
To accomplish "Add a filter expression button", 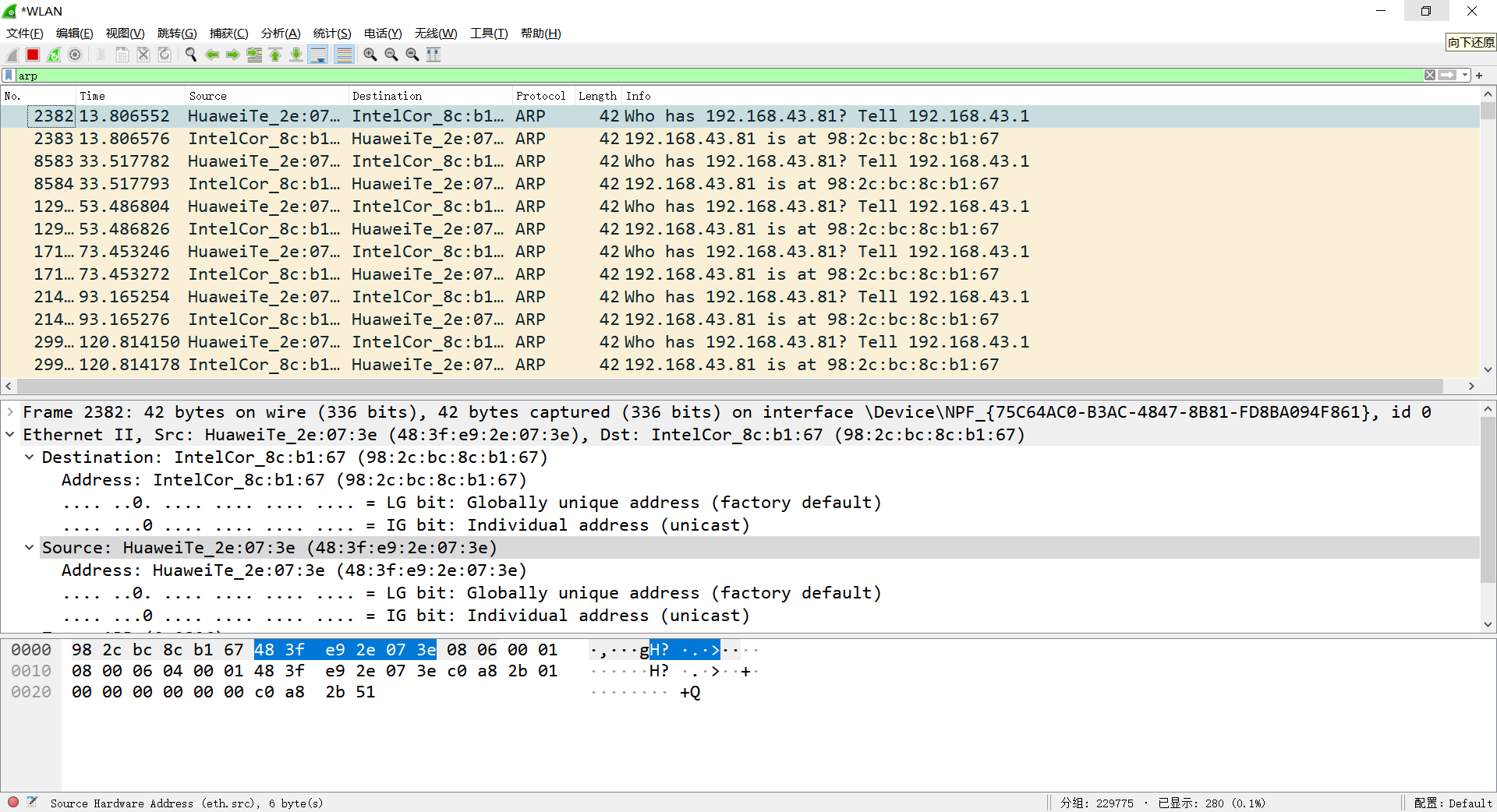I will tap(1479, 76).
